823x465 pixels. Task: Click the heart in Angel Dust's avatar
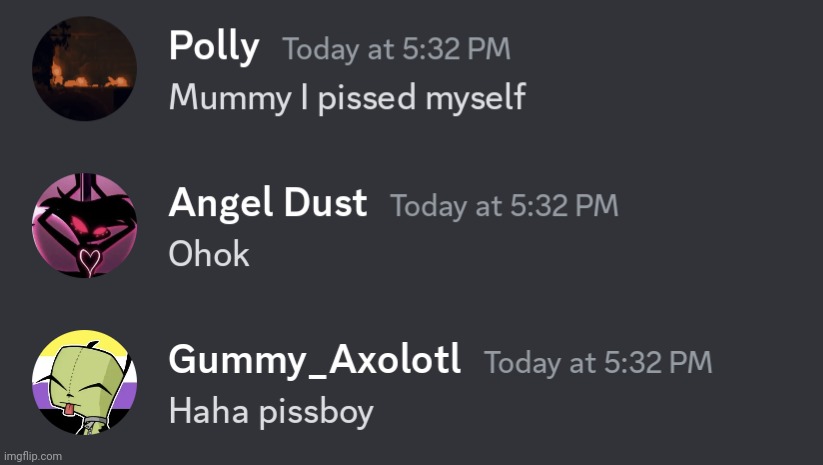(x=89, y=262)
